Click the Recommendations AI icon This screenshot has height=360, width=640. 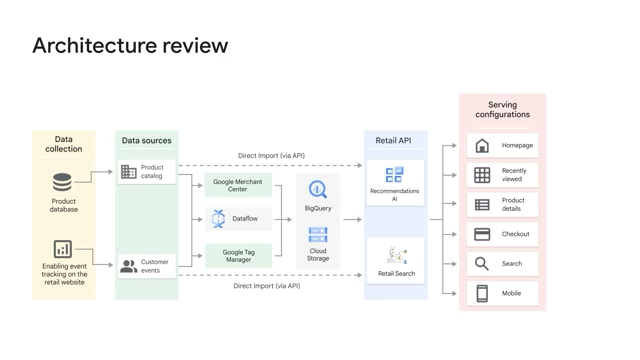[394, 175]
